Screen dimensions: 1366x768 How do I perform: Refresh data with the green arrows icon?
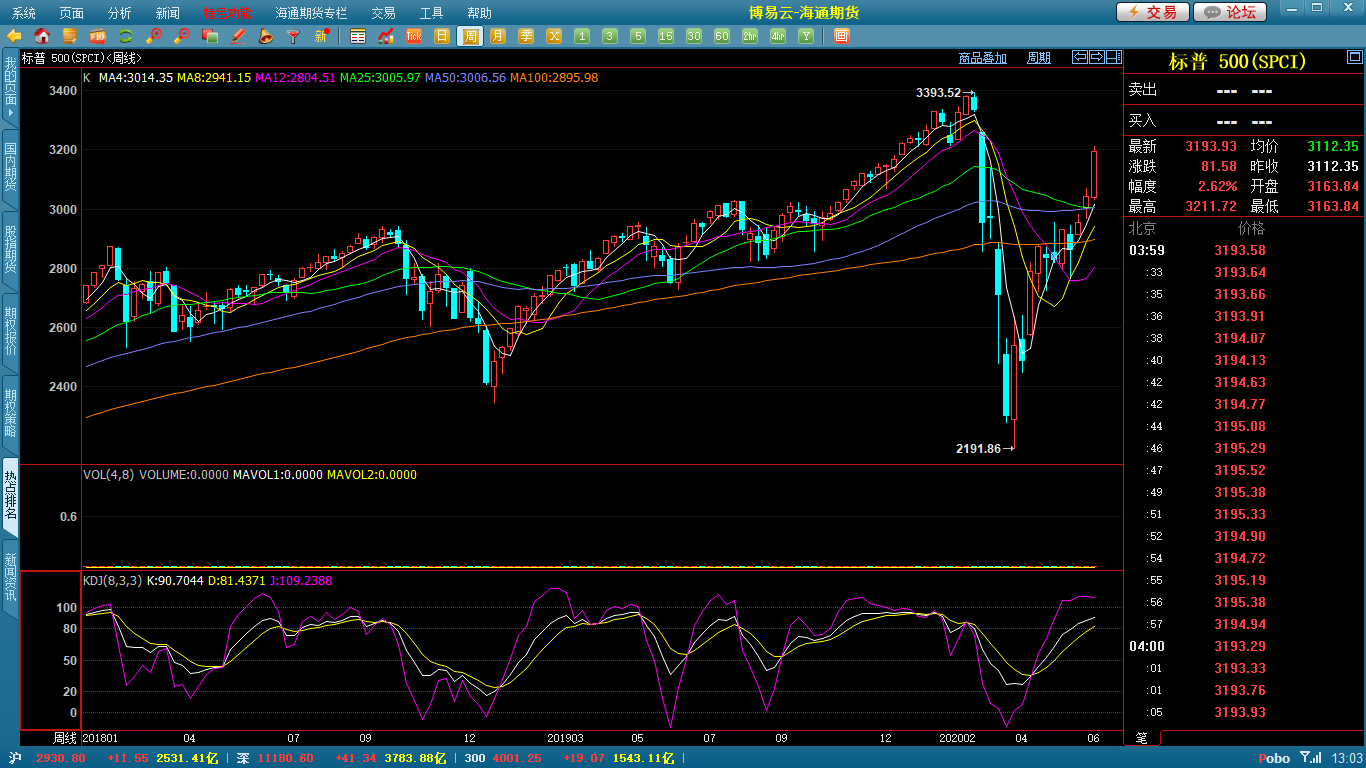126,36
